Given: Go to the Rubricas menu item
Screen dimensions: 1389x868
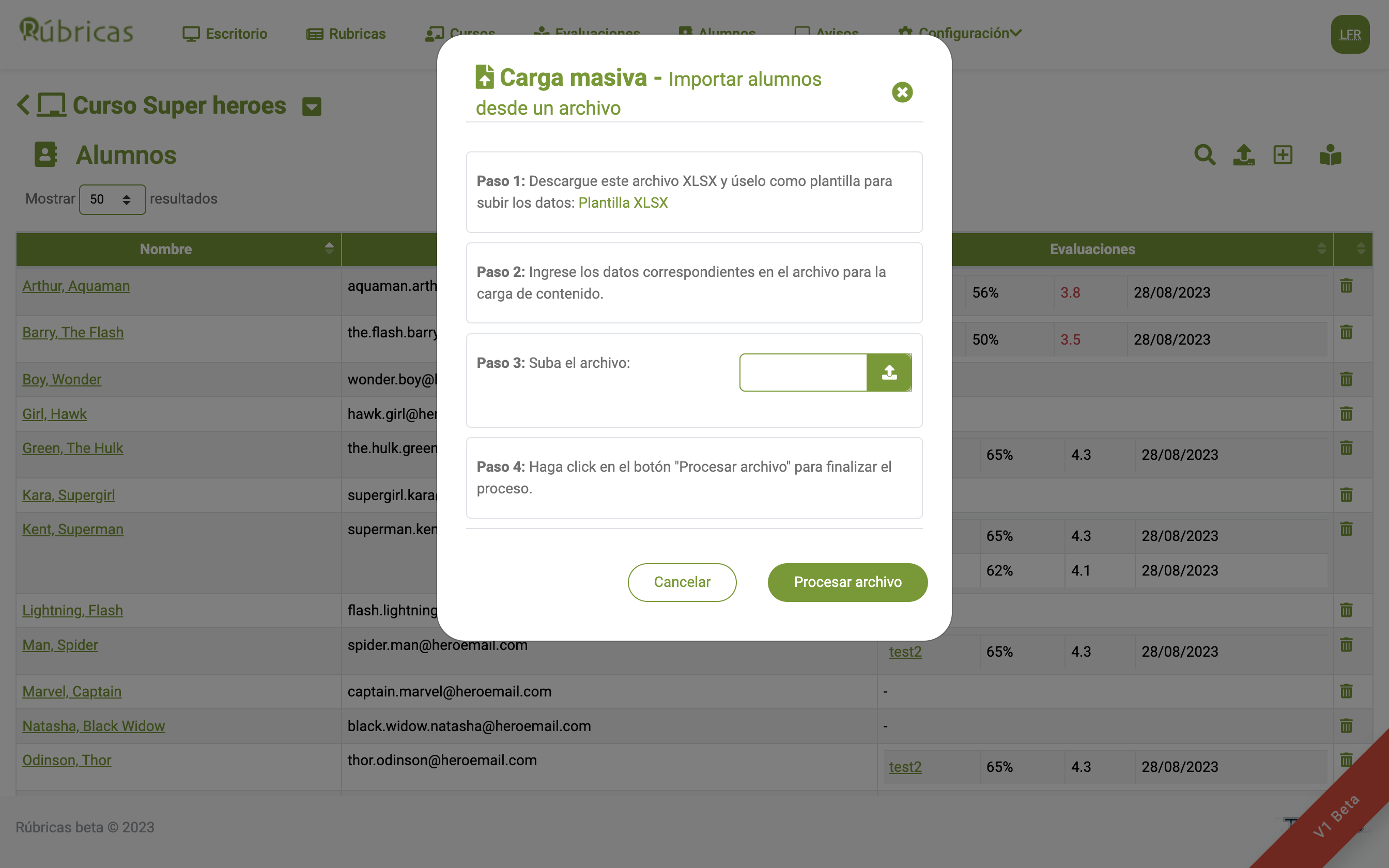Looking at the screenshot, I should click(346, 34).
